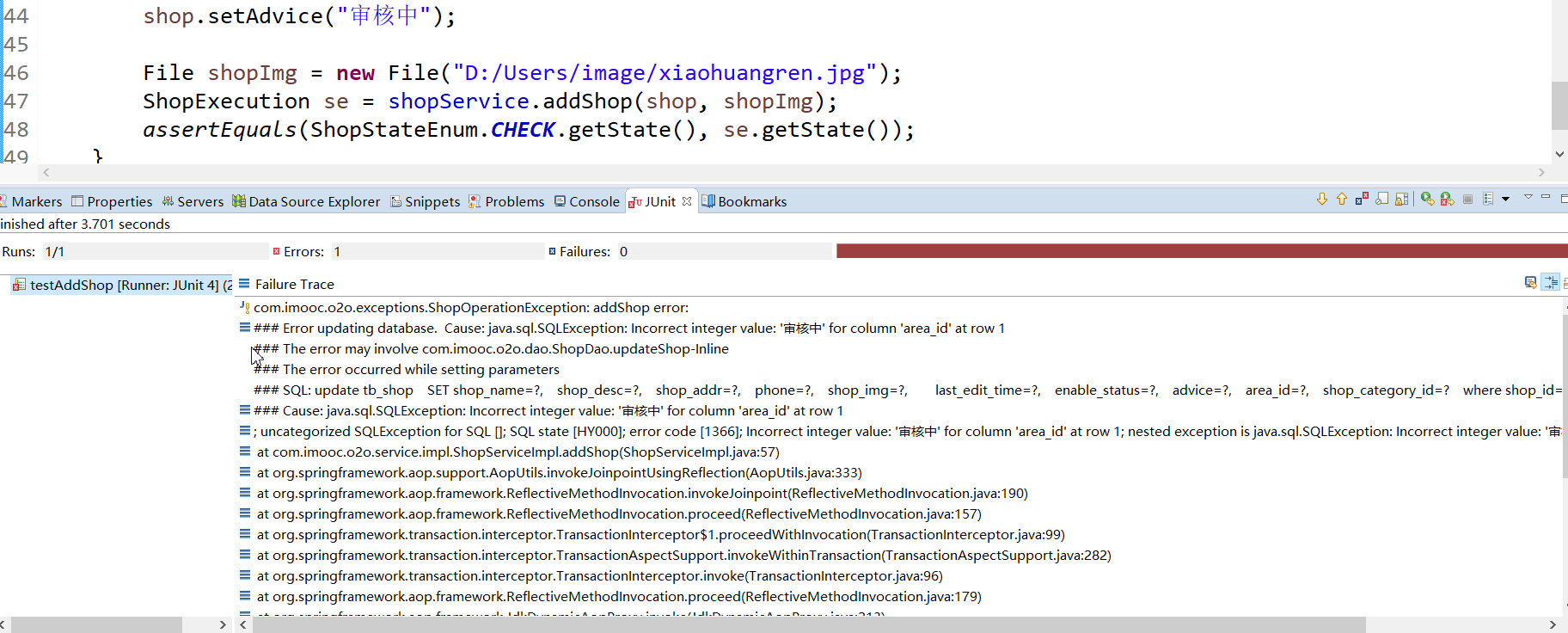Select the 'SQL: update tb_shop' trace line
This screenshot has height=633, width=1568.
[x=907, y=390]
